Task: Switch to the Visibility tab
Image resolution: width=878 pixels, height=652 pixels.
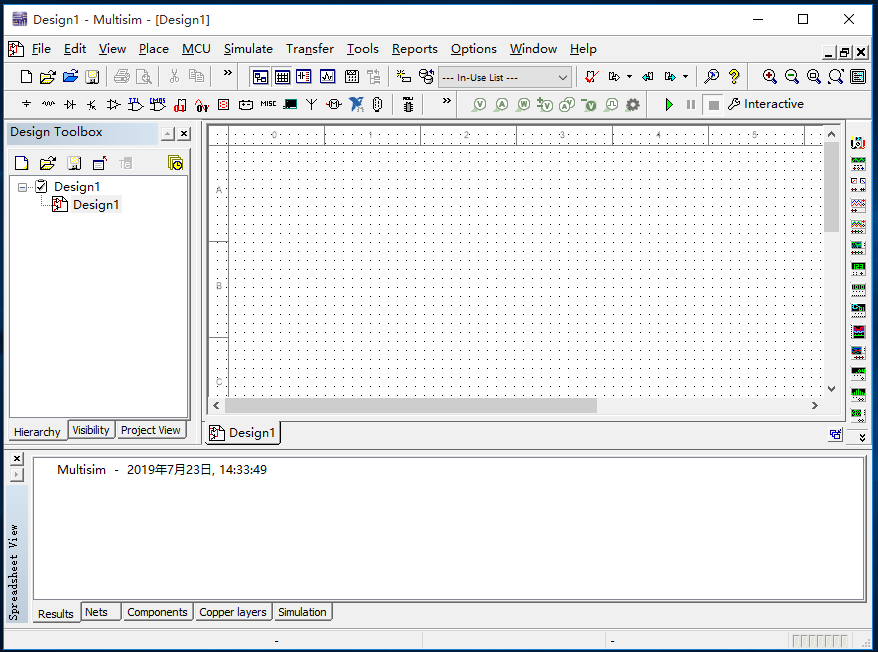Action: click(91, 430)
